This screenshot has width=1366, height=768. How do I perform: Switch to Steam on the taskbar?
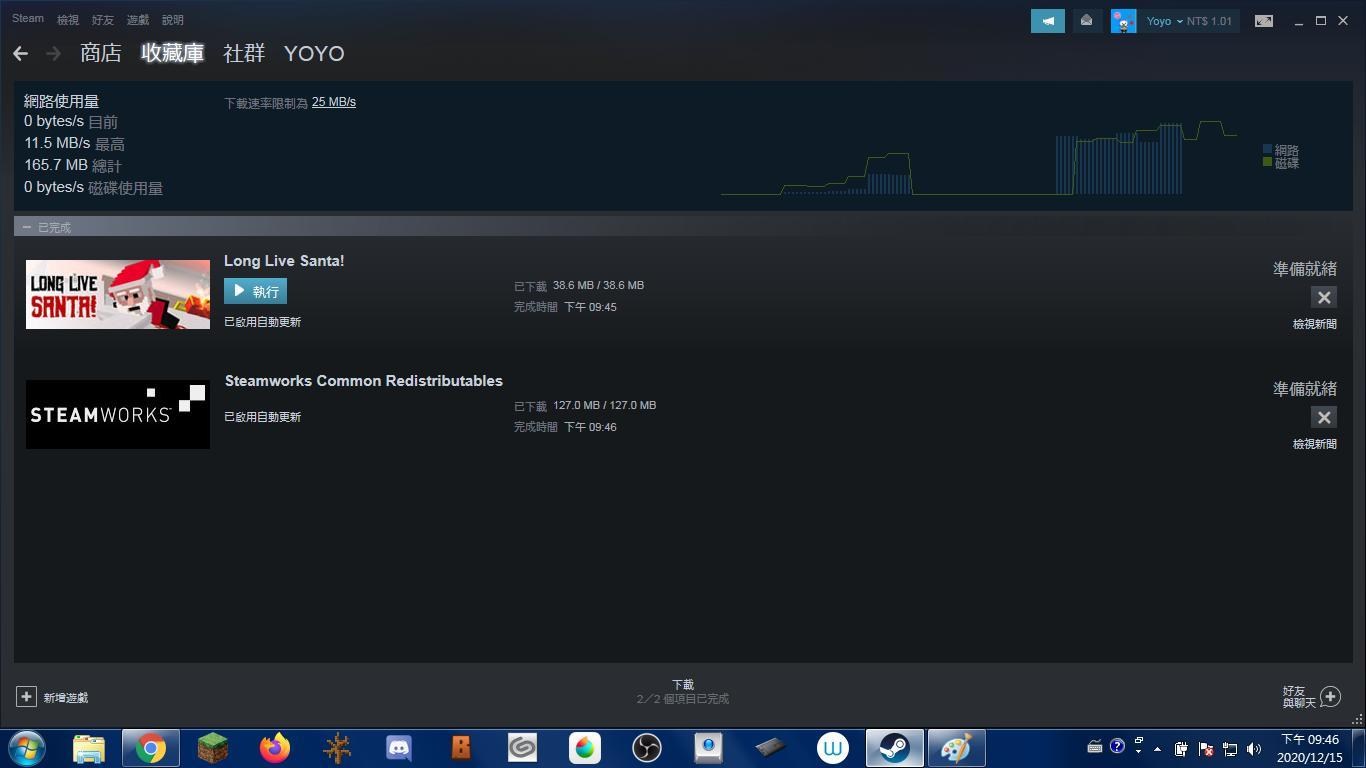coord(895,748)
